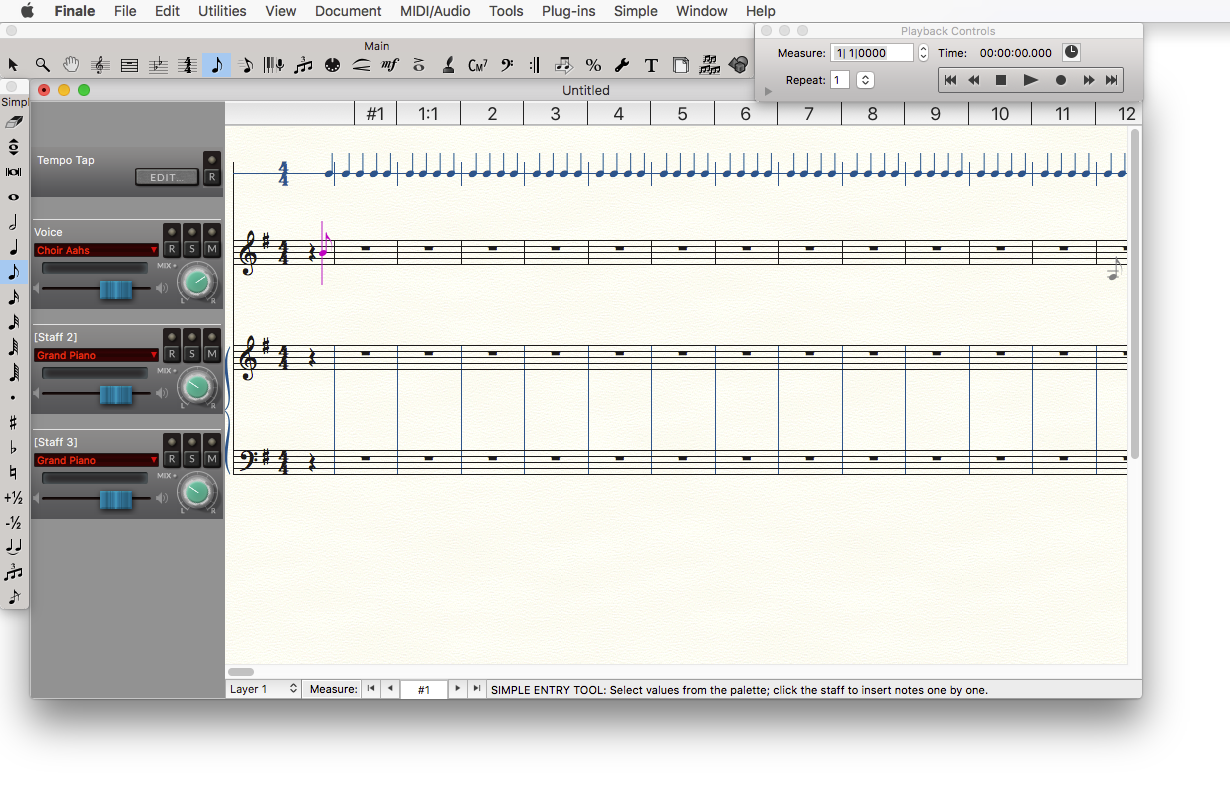Open the Layer 1 selector
The width and height of the screenshot is (1230, 794).
264,689
